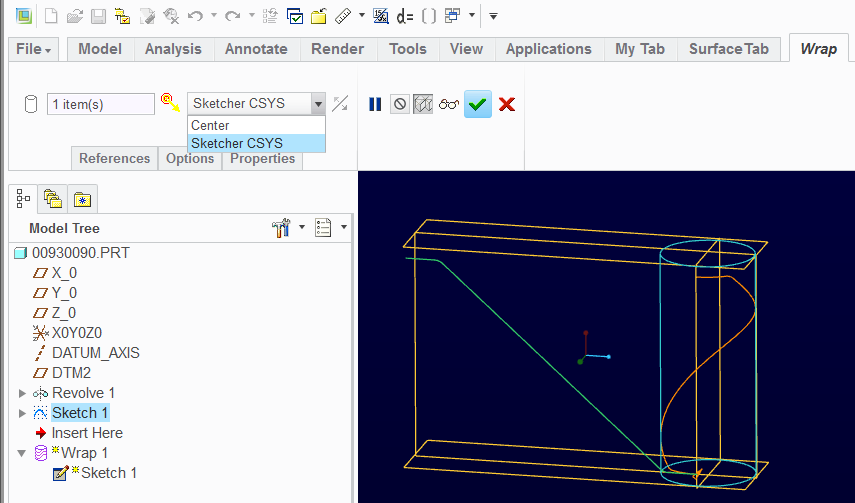Click the Measure ruler icon

[342, 16]
